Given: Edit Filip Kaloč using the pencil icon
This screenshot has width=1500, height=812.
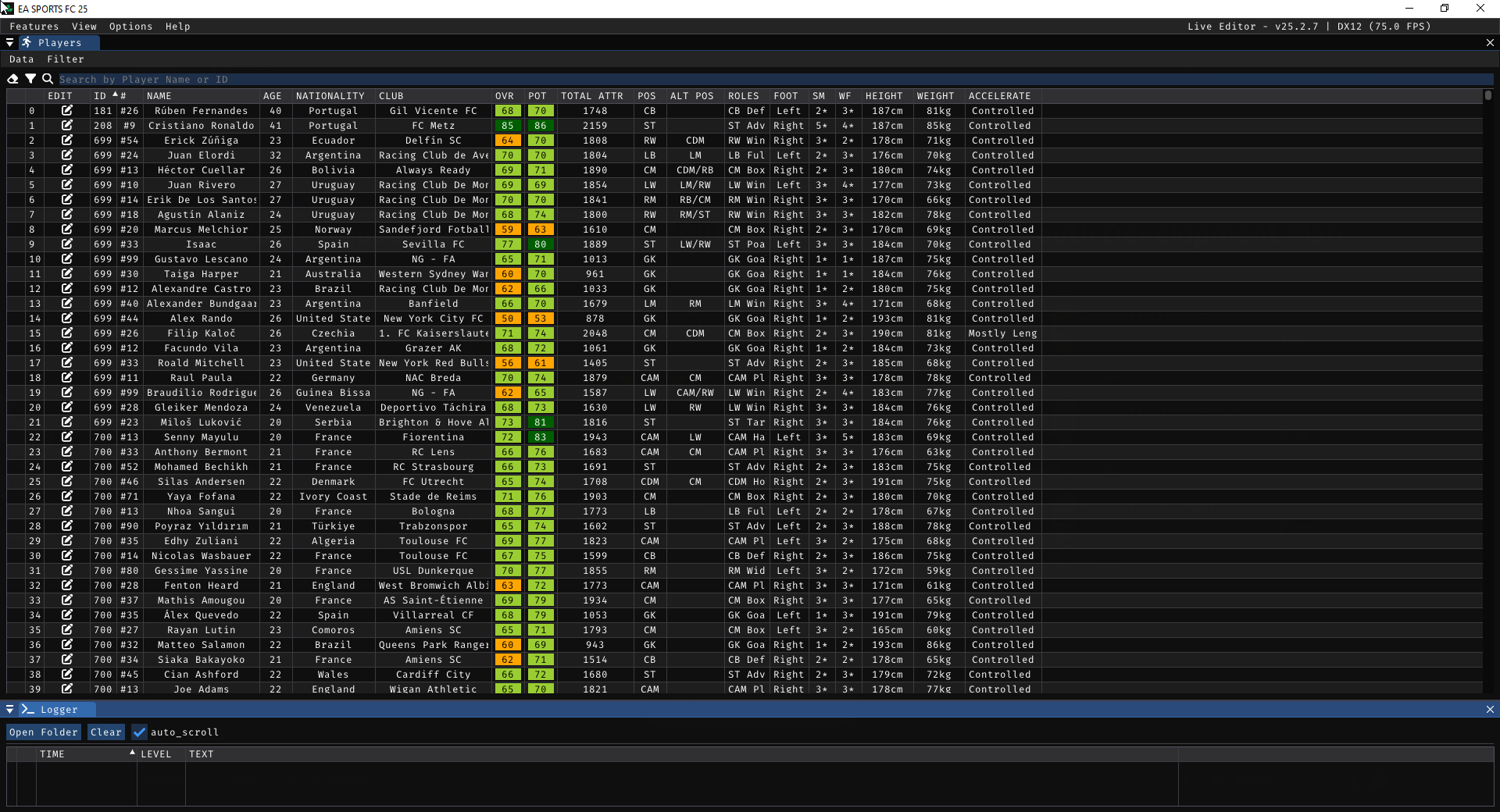Looking at the screenshot, I should pyautogui.click(x=67, y=333).
